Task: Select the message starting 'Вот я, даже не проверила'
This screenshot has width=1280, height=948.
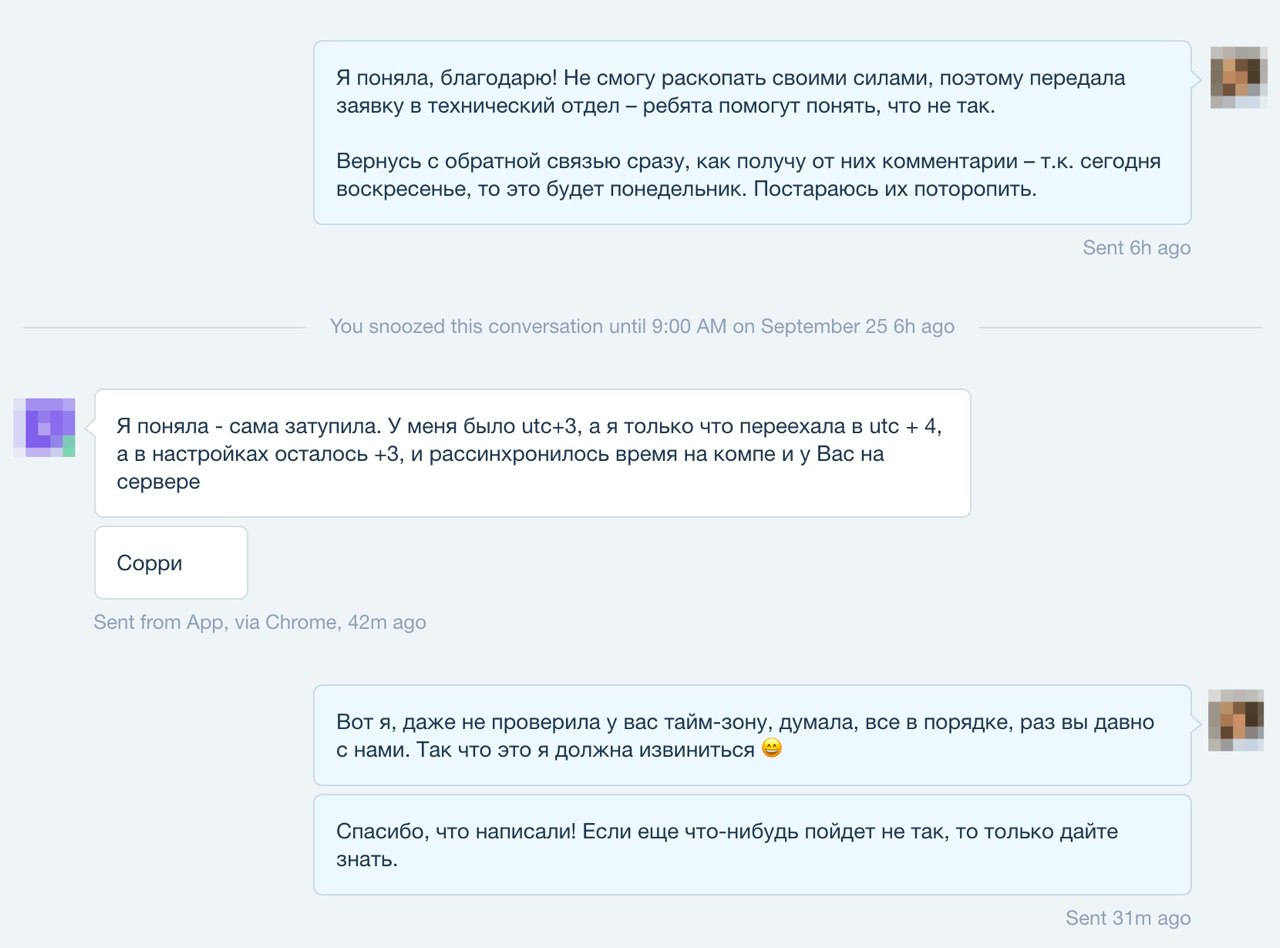Action: coord(752,735)
